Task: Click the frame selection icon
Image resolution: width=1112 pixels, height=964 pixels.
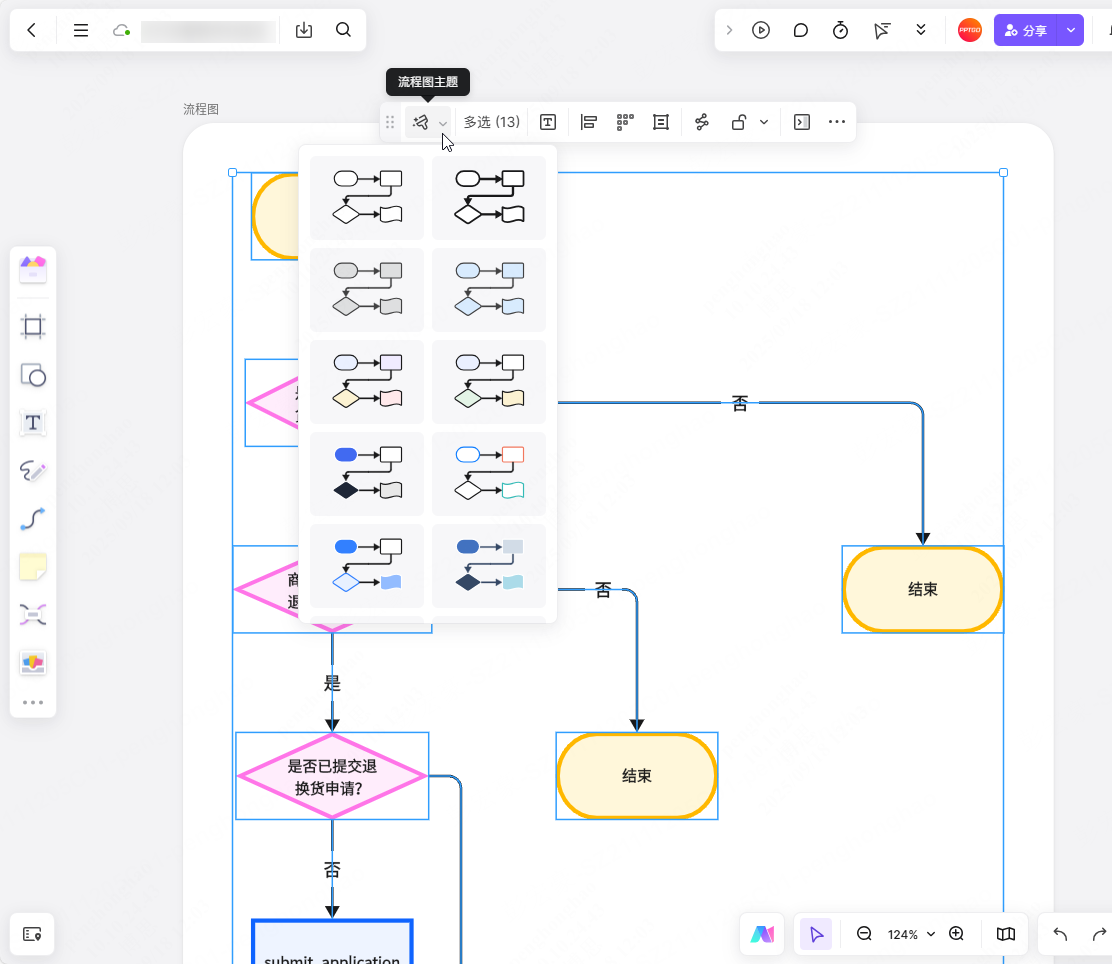Action: pos(661,122)
